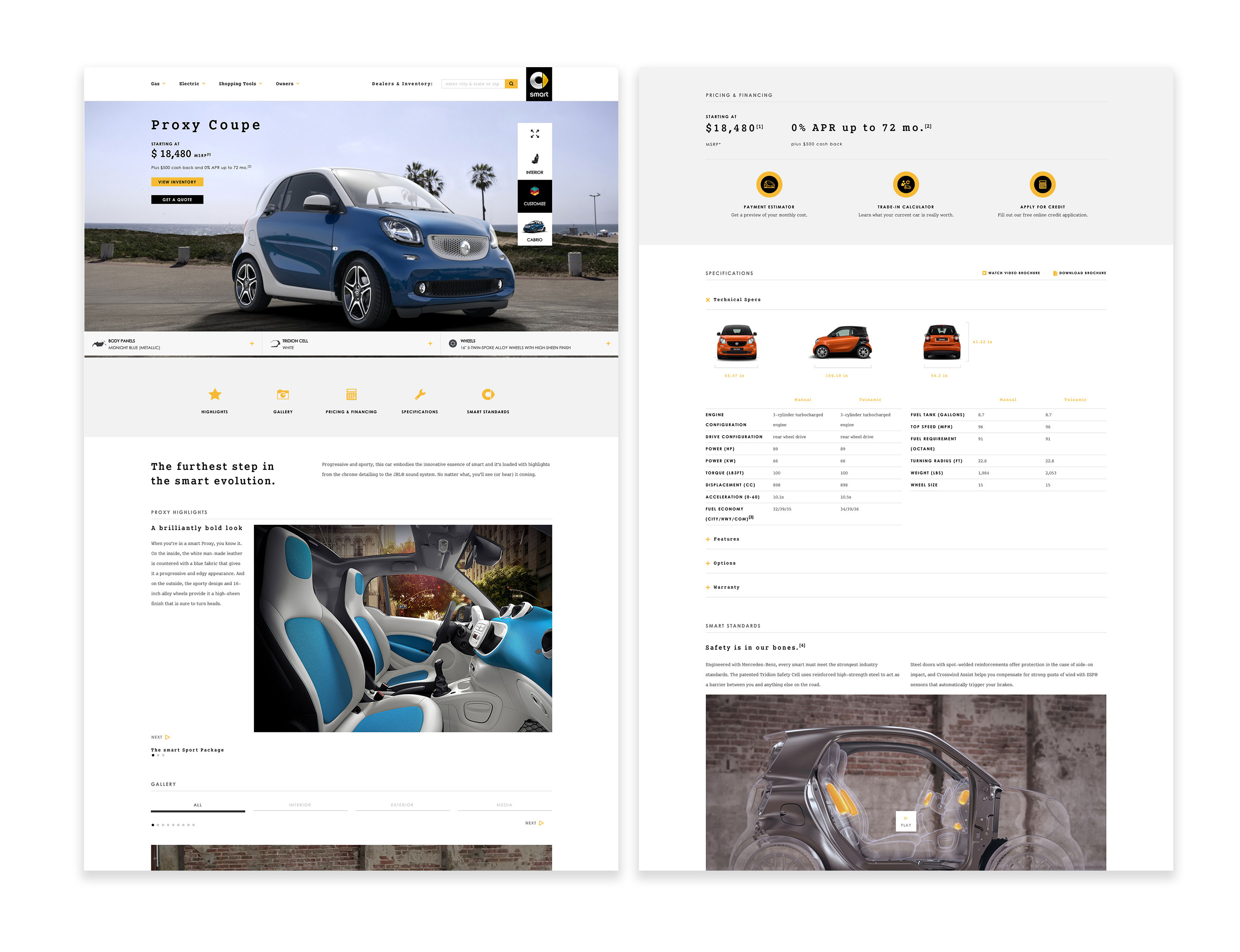Open the Interior view seat icon

coord(534,159)
